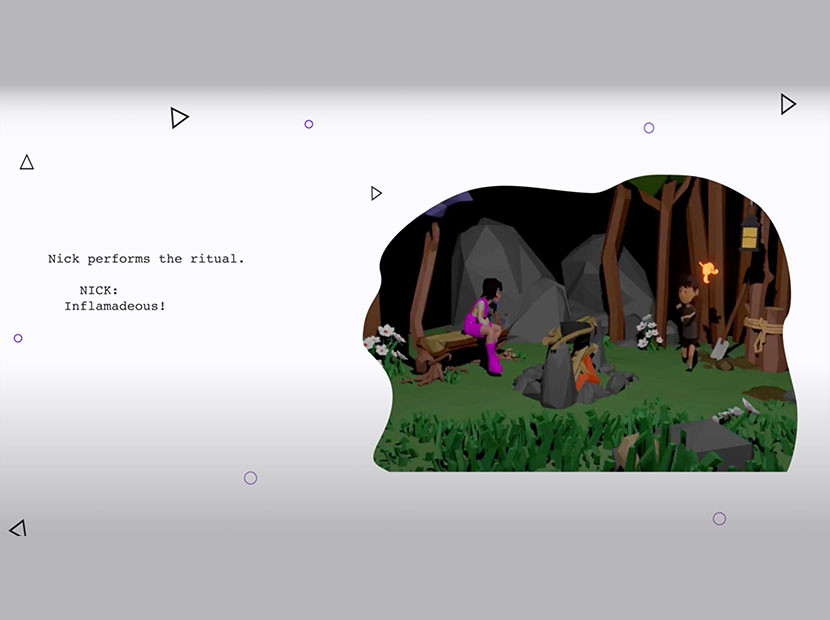Screen dimensions: 830x620
Task: Click the text "Nick performs the ritual."
Action: [146, 259]
